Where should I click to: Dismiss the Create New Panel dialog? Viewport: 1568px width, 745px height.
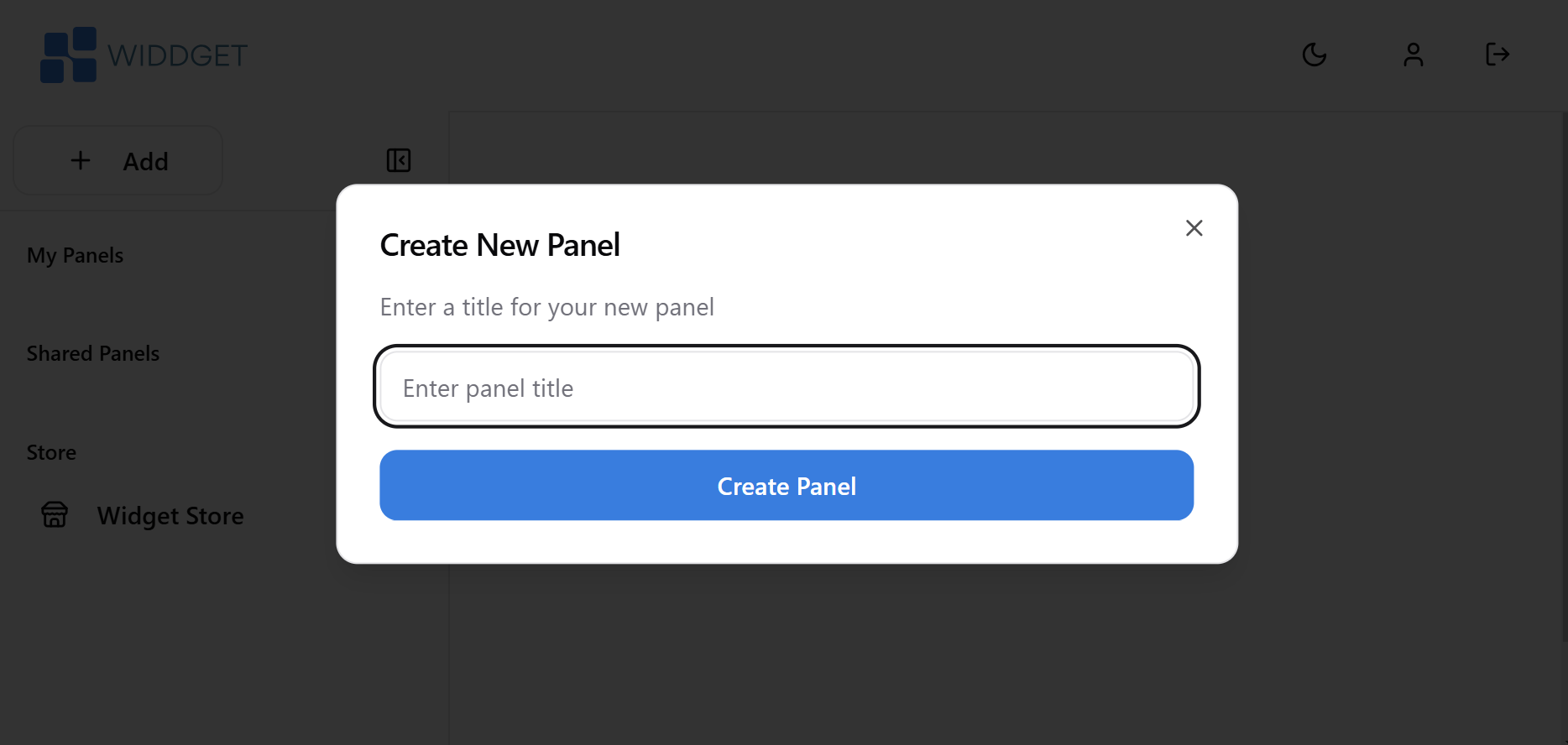pyautogui.click(x=1194, y=227)
